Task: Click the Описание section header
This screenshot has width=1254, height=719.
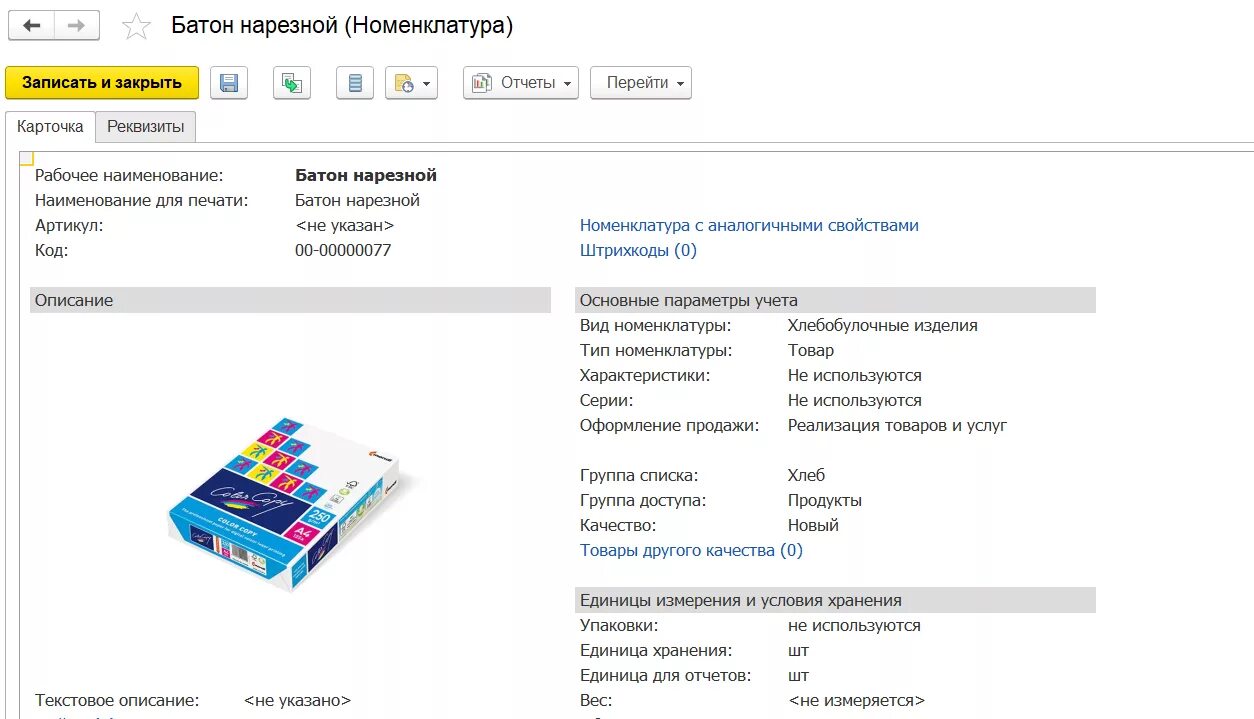Action: click(290, 300)
